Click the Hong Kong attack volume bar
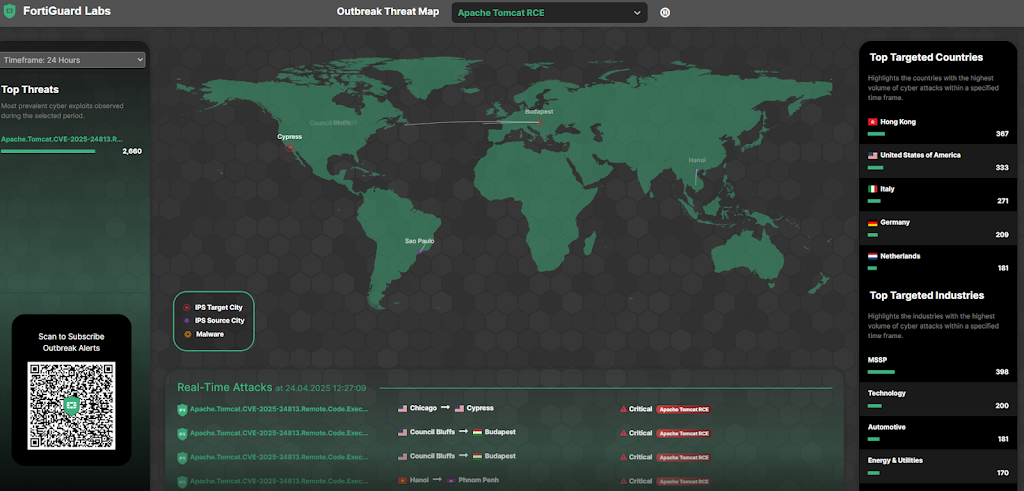This screenshot has height=491, width=1024. [x=876, y=134]
